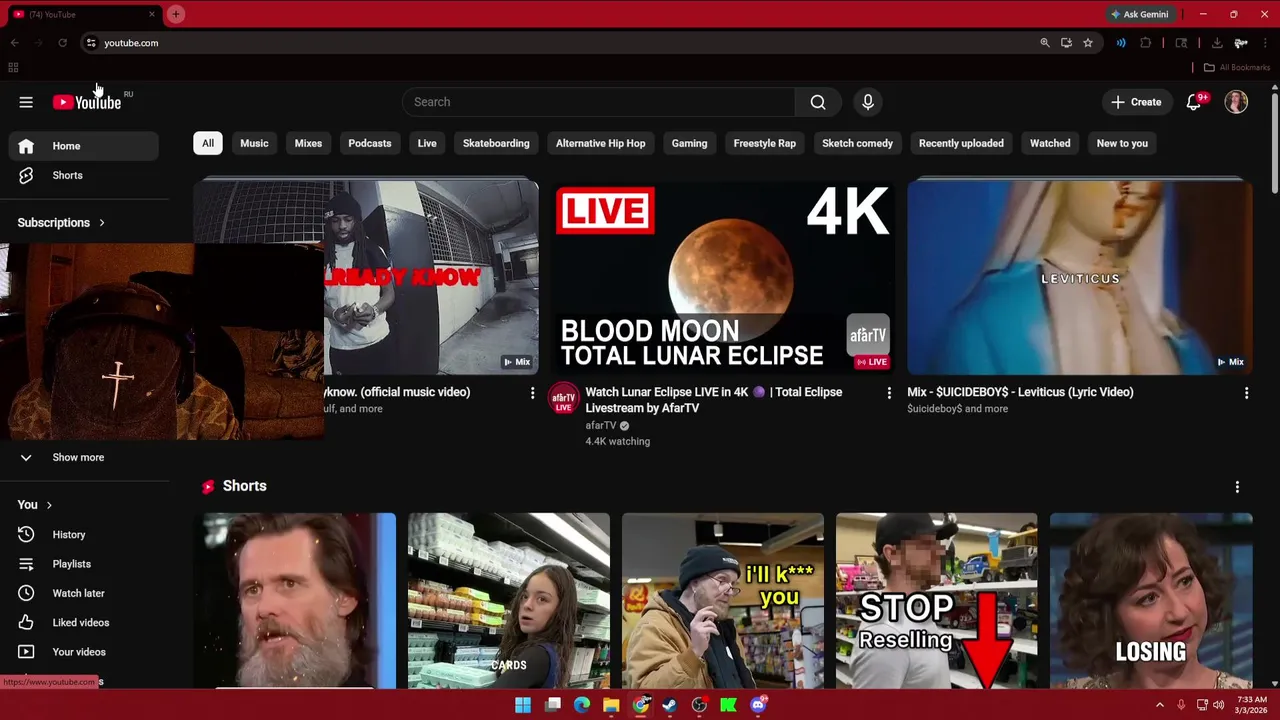The height and width of the screenshot is (720, 1280).
Task: Bookmark this page with star icon
Action: click(x=1088, y=43)
